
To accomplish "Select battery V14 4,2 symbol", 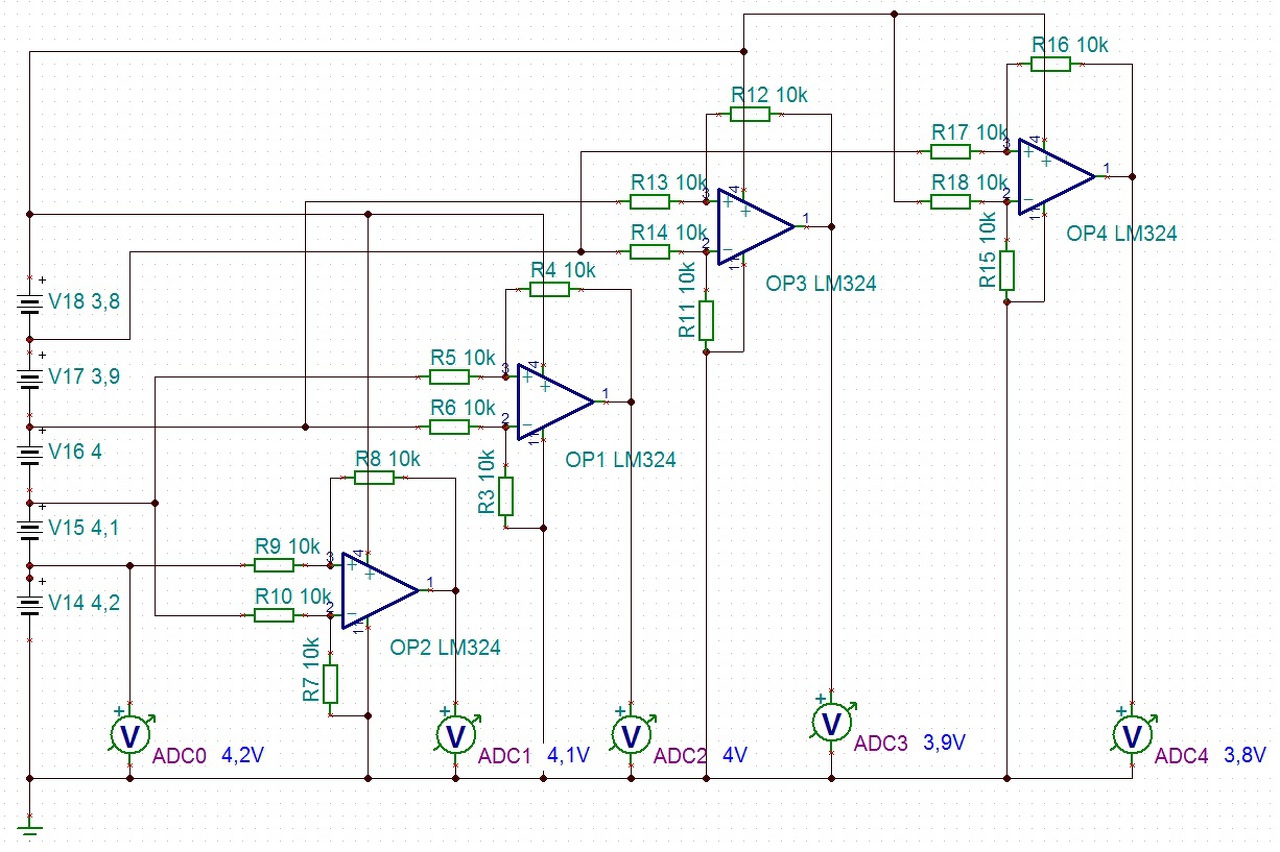I will pyautogui.click(x=30, y=604).
